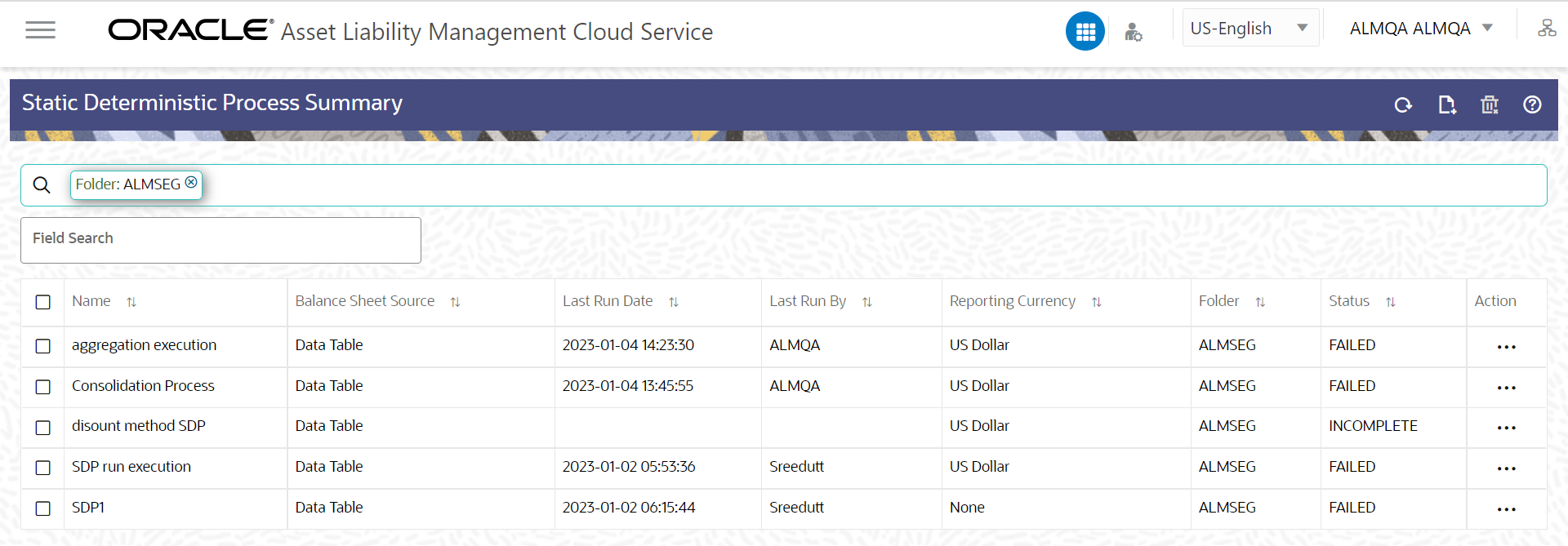Viewport: 1568px width, 546px height.
Task: Open the hamburger navigation menu
Action: coord(40,31)
